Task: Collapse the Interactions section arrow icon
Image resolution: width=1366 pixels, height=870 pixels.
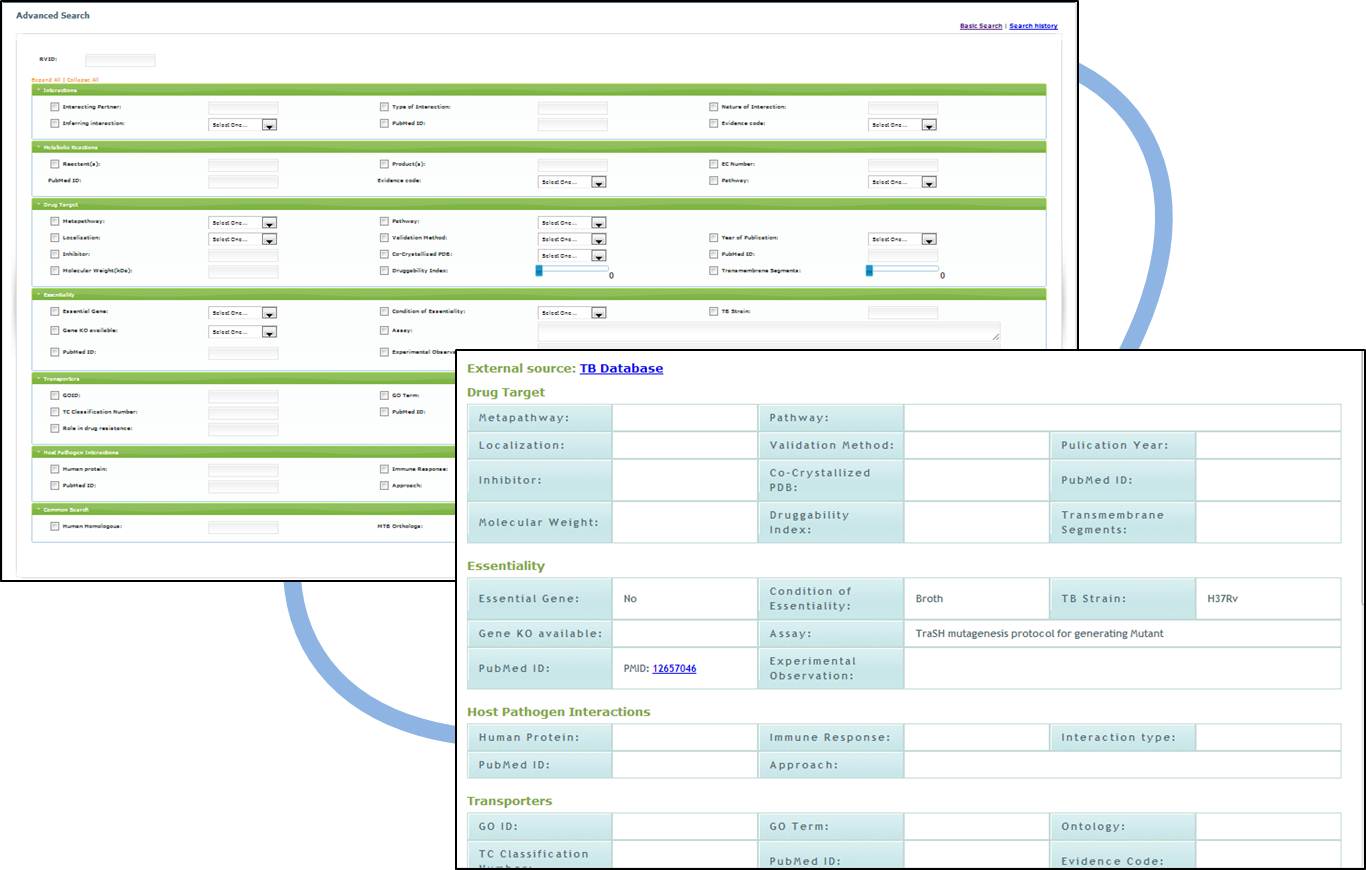Action: (37, 90)
